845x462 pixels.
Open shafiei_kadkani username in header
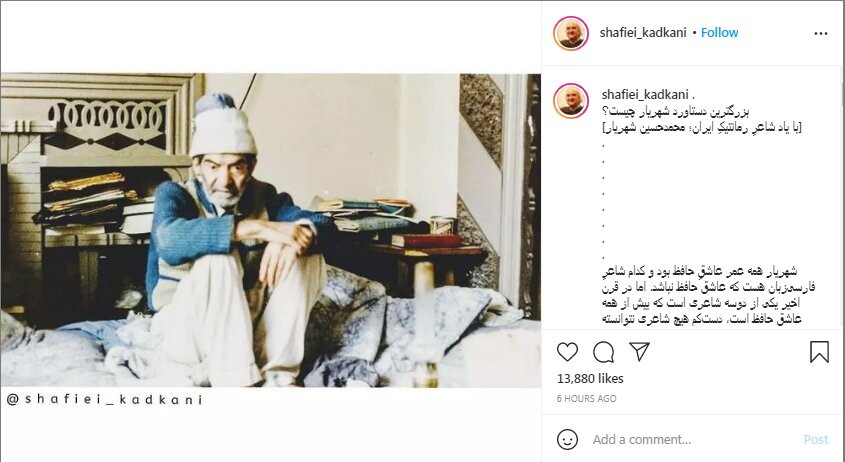[643, 33]
